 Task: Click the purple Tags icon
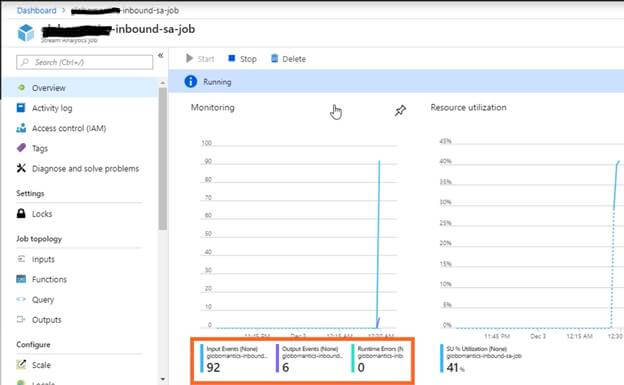click(21, 148)
